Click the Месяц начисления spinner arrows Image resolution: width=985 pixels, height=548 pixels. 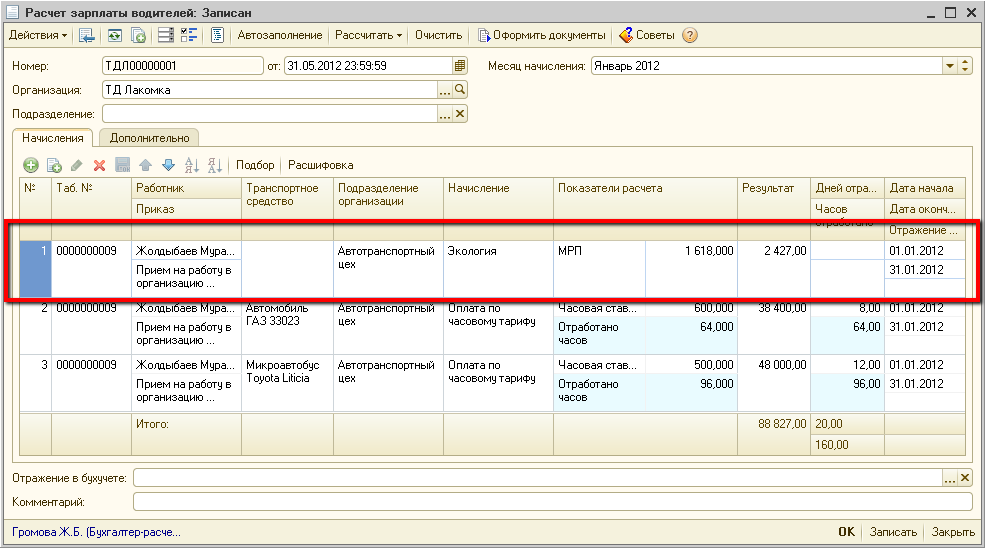pos(965,66)
